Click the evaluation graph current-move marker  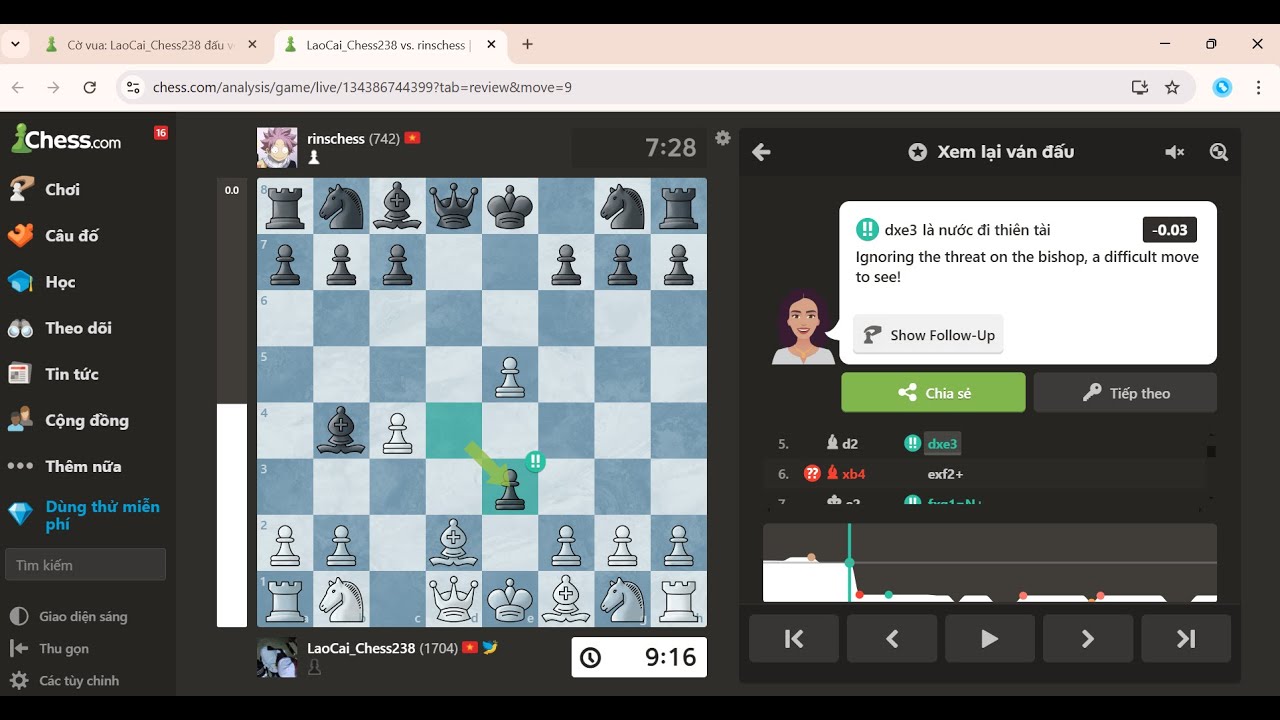(x=850, y=563)
